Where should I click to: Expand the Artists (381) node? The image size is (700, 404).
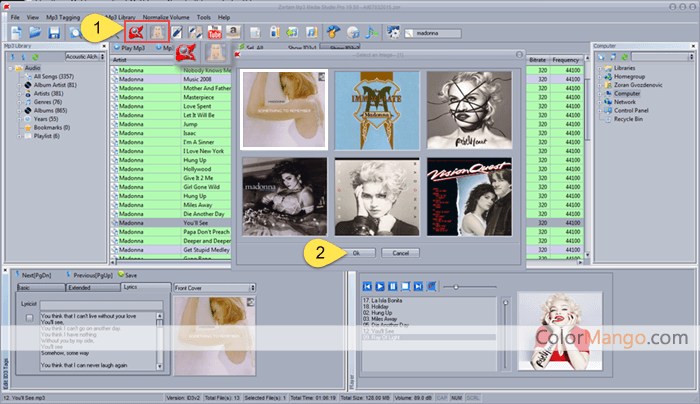[19, 94]
